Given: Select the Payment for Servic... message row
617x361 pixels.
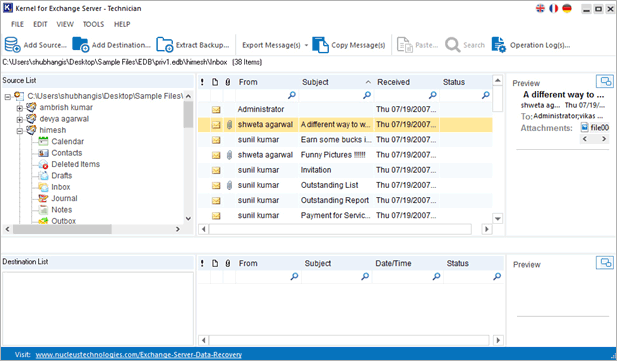Looking at the screenshot, I should [x=345, y=216].
